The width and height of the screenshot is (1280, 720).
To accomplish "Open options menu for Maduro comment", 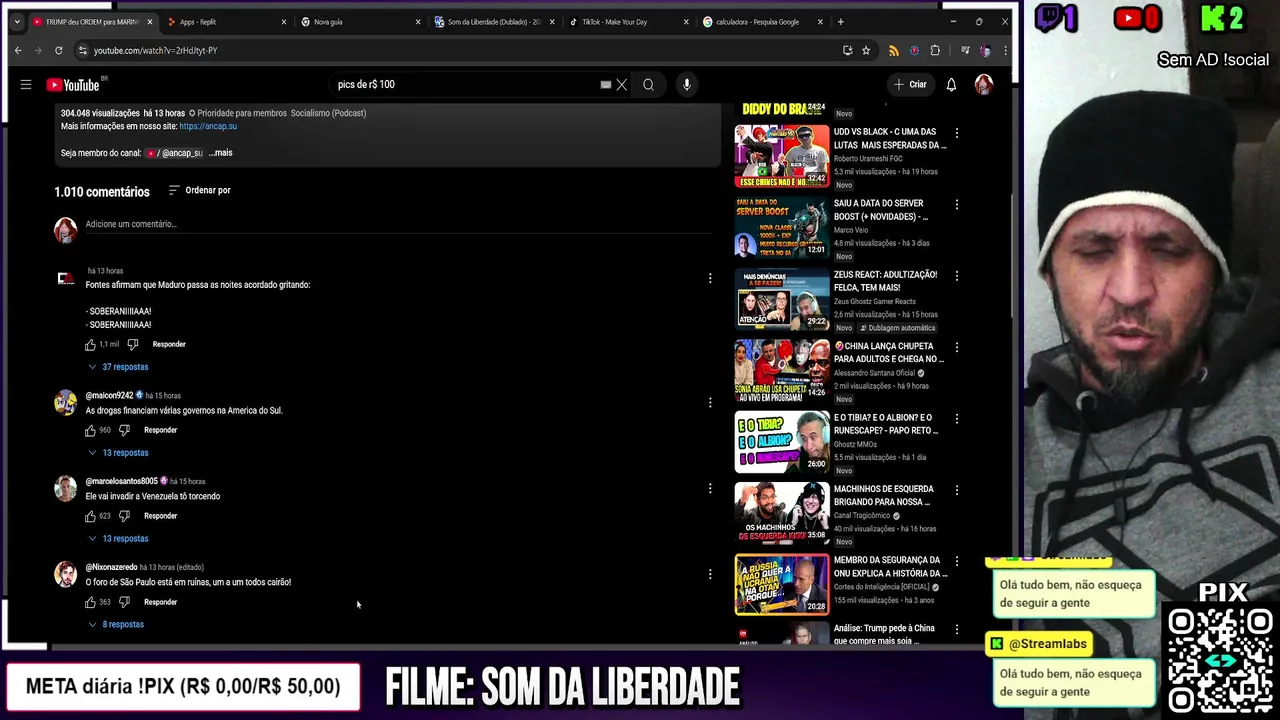I will tap(710, 278).
